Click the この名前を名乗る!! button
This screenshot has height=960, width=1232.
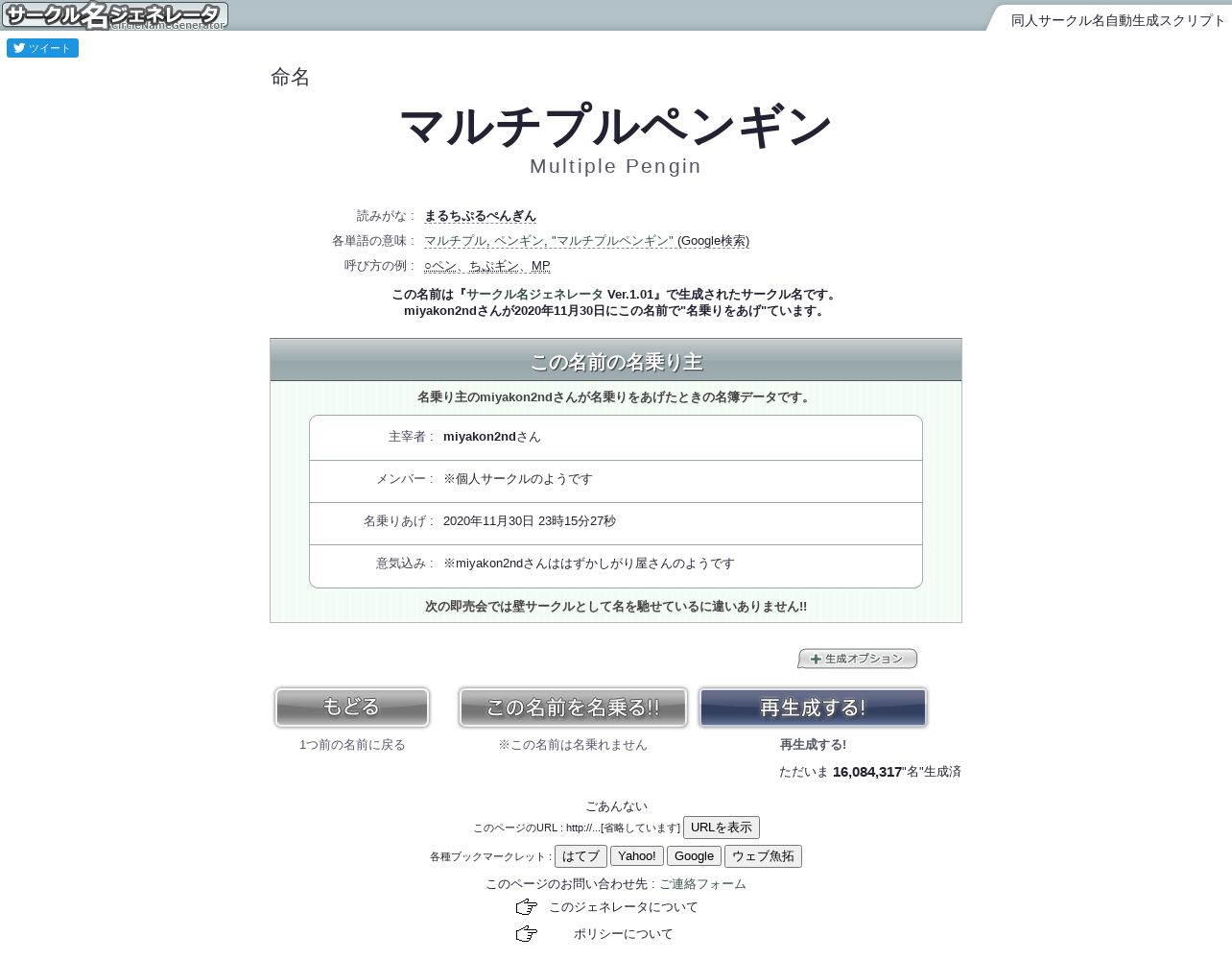pos(573,708)
